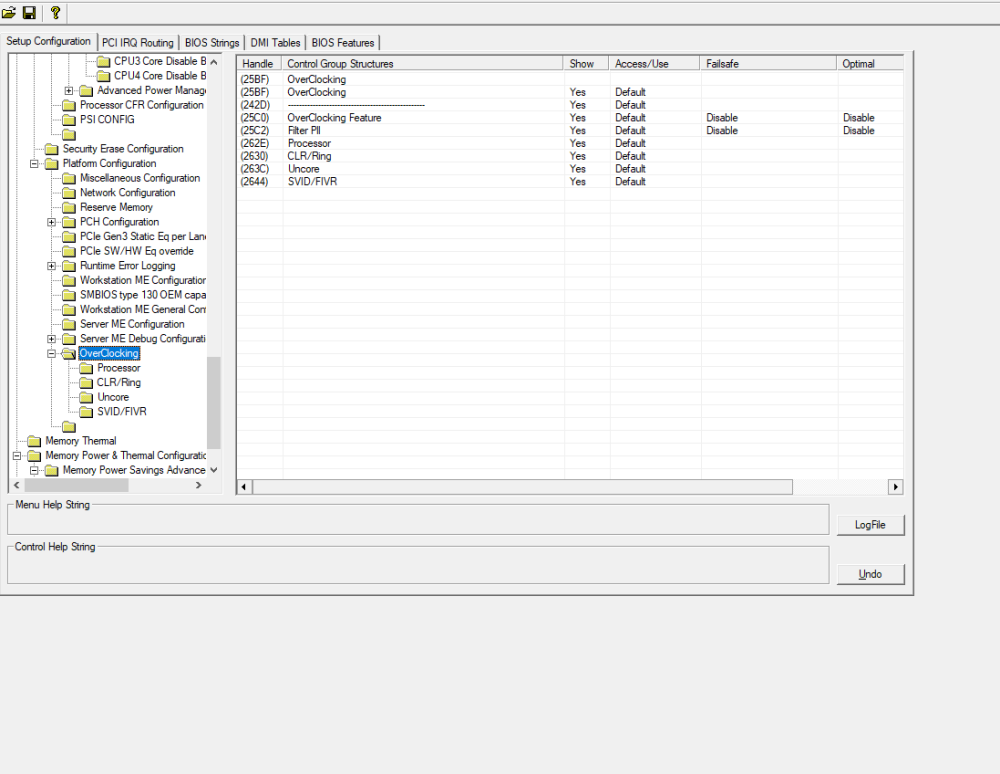Select the CPU4 Core Disable folder icon
Image resolution: width=1000 pixels, height=774 pixels.
click(103, 76)
